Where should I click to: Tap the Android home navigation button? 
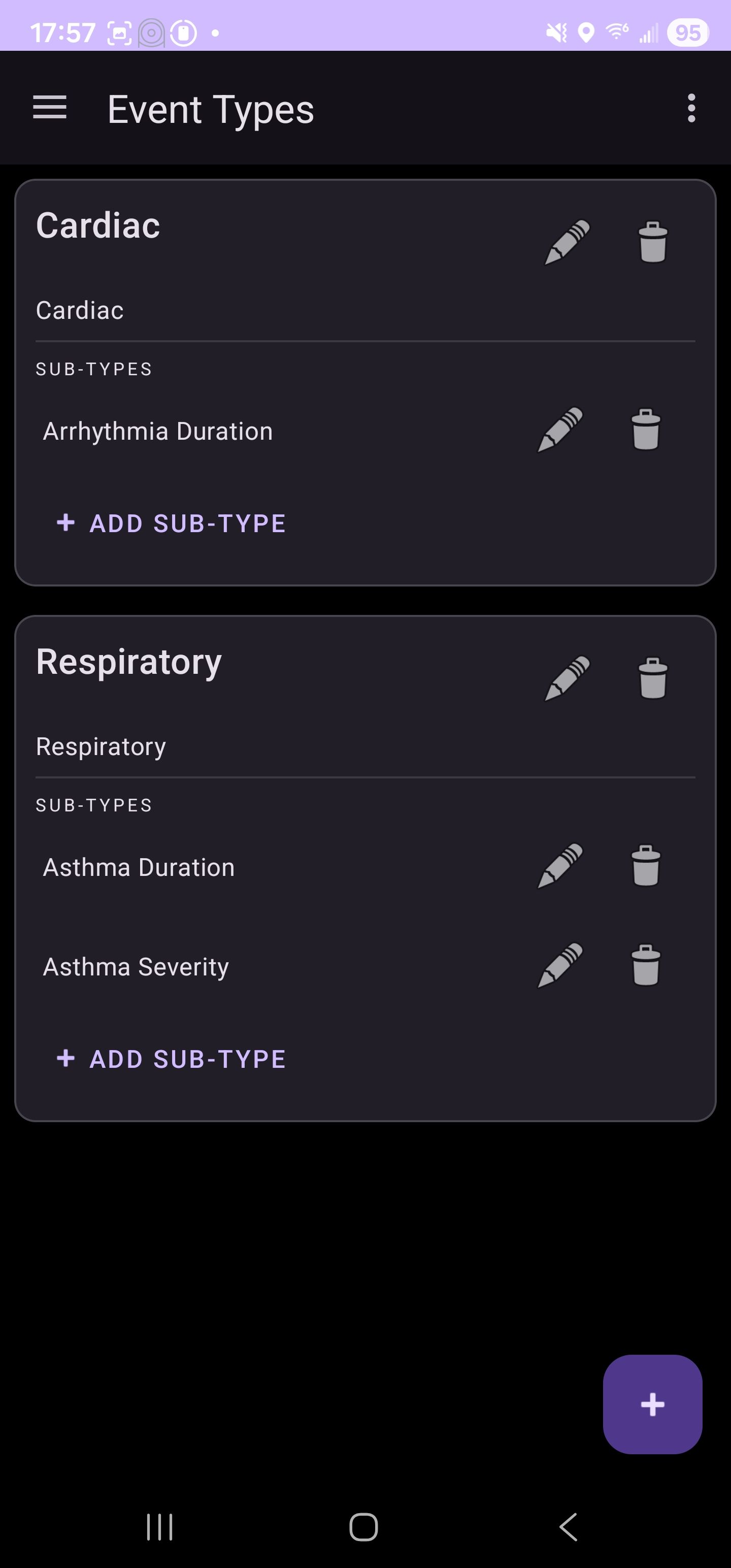pyautogui.click(x=363, y=1527)
